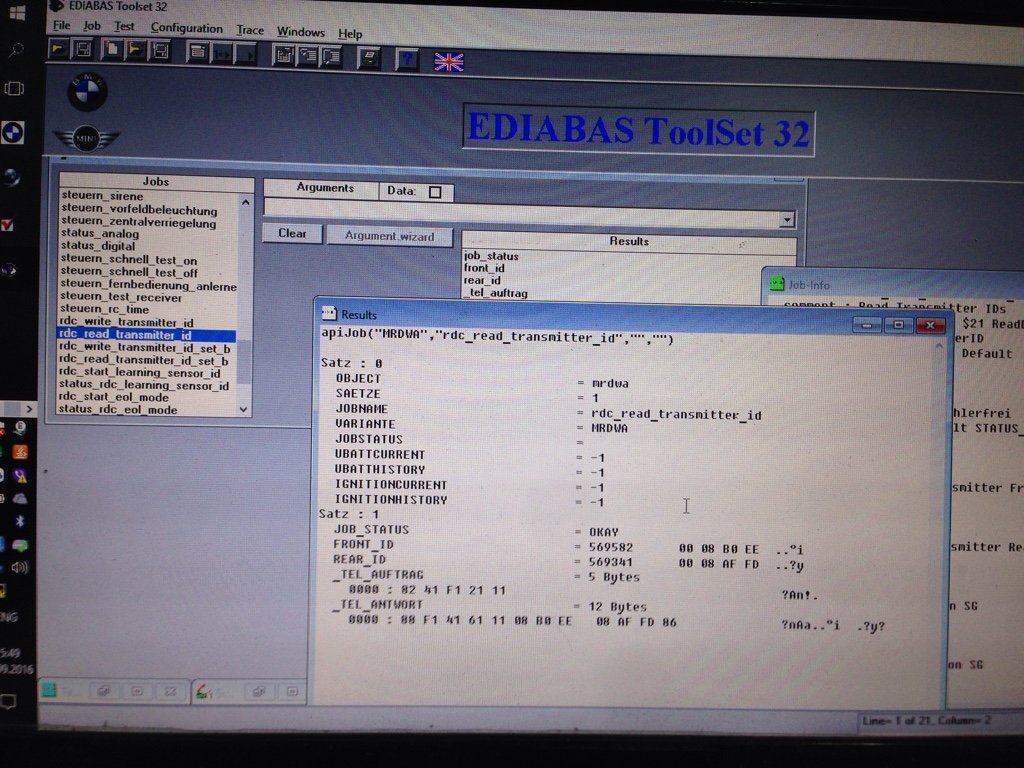Open the Windows Start button
The height and width of the screenshot is (768, 1024).
click(x=17, y=12)
